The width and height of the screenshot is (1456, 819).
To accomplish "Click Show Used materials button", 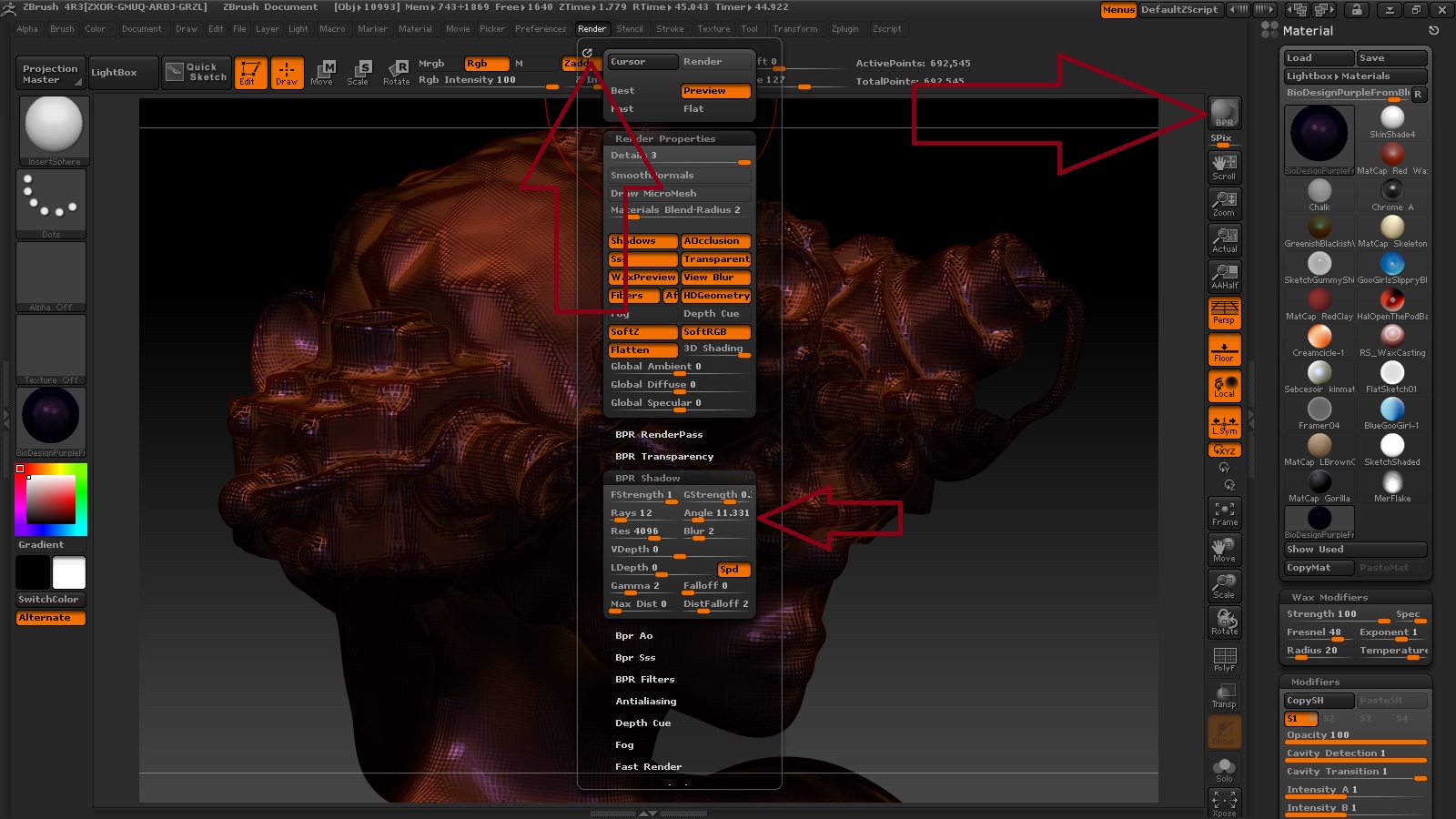I will (x=1355, y=550).
